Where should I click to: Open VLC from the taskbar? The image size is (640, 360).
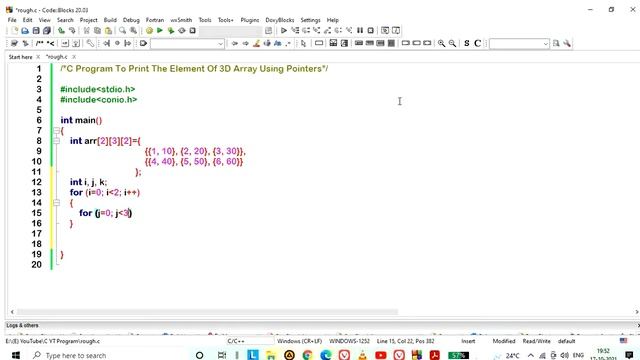362,356
